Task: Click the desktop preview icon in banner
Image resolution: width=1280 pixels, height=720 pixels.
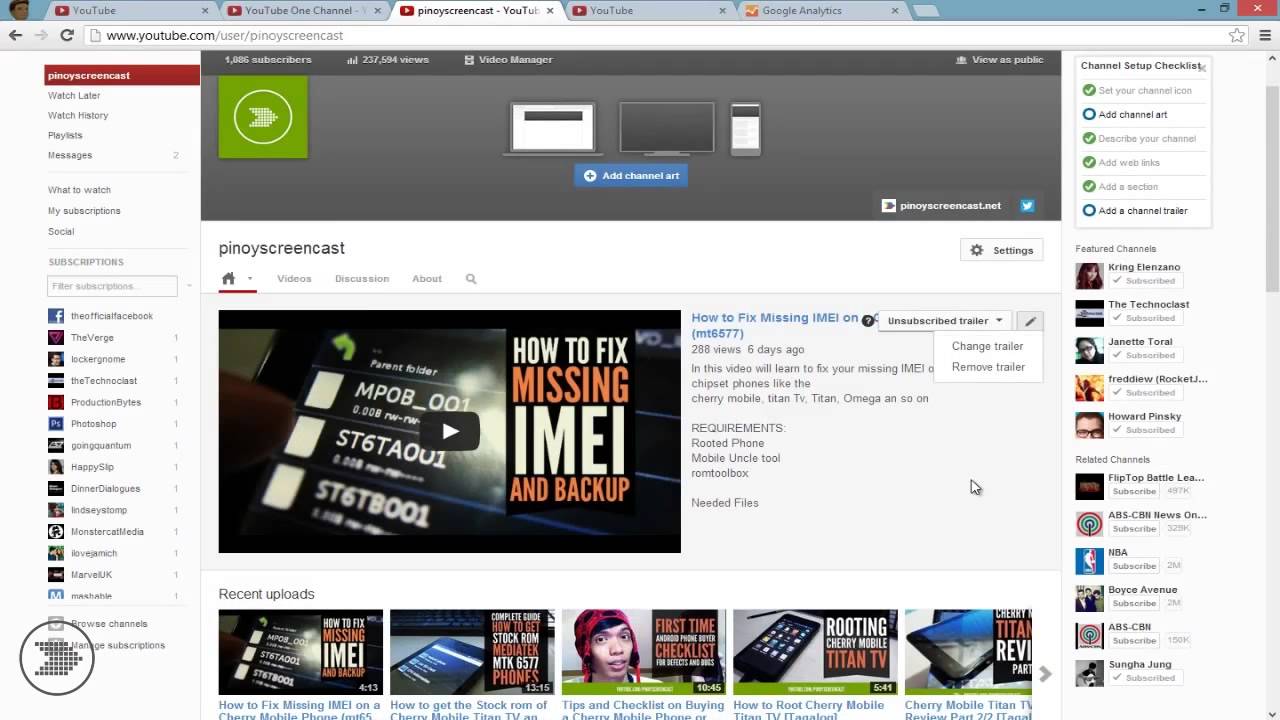Action: pyautogui.click(x=553, y=128)
